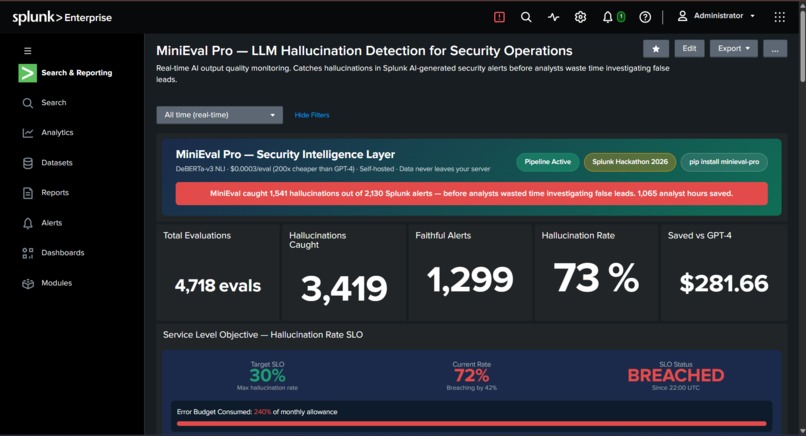
Task: Go to Reports in the sidebar
Action: click(55, 193)
